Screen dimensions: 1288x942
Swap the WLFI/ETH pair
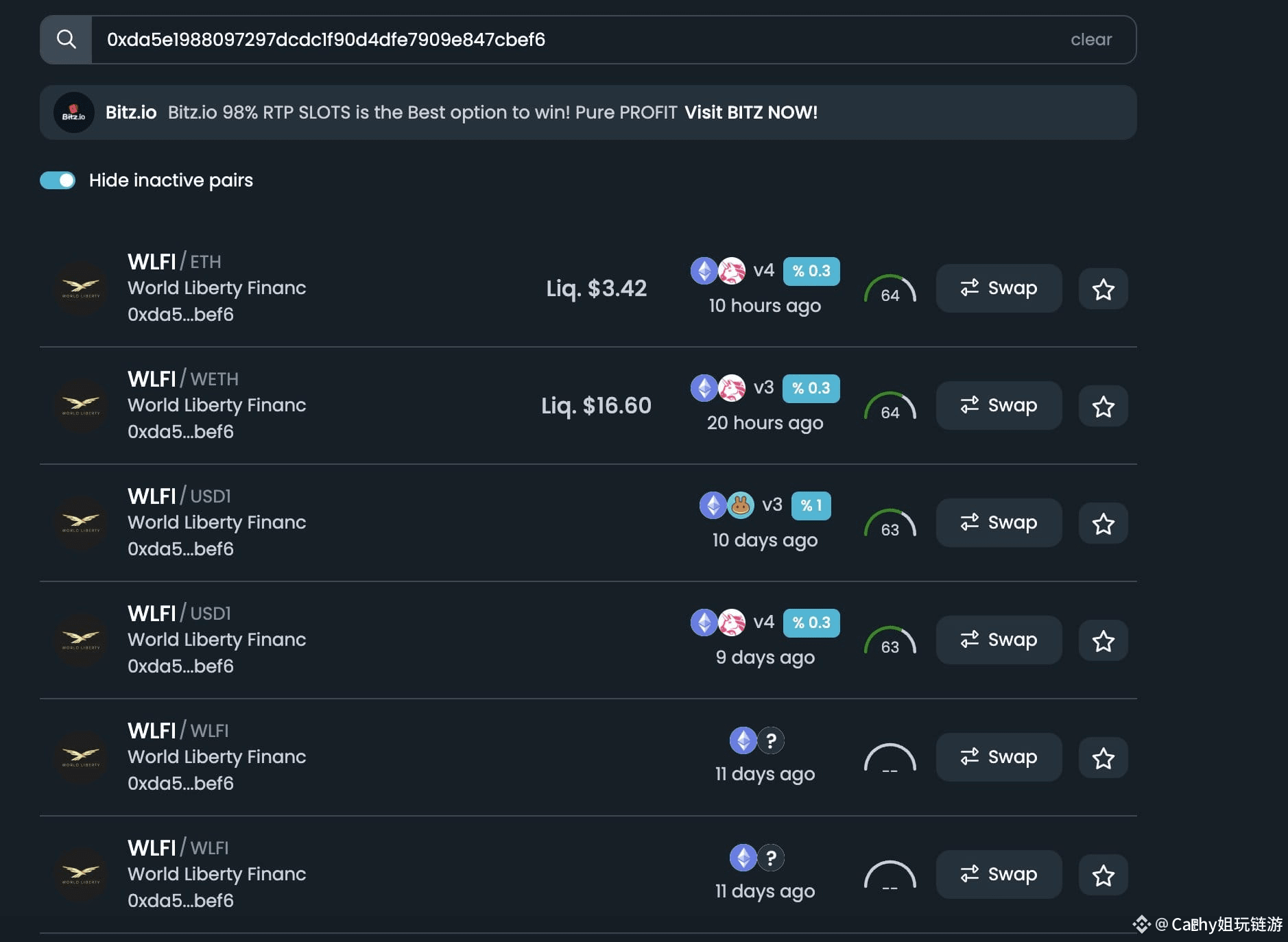(999, 288)
